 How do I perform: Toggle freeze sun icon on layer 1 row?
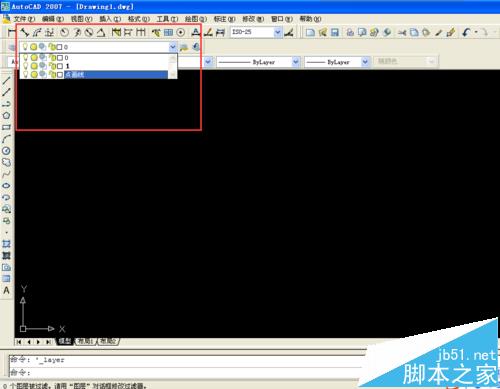(x=34, y=66)
